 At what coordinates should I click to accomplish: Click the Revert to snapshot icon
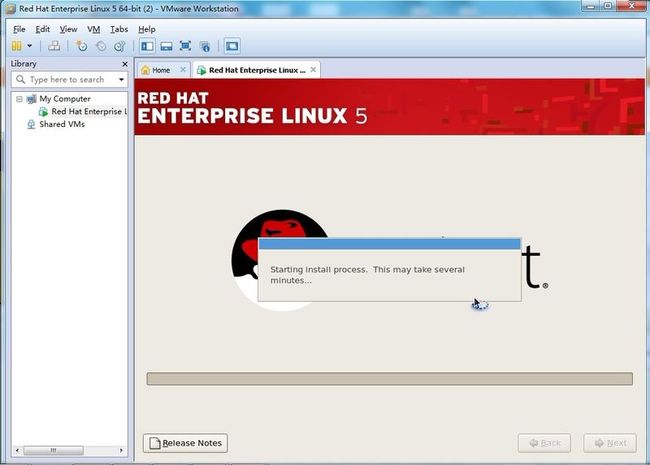pos(101,46)
